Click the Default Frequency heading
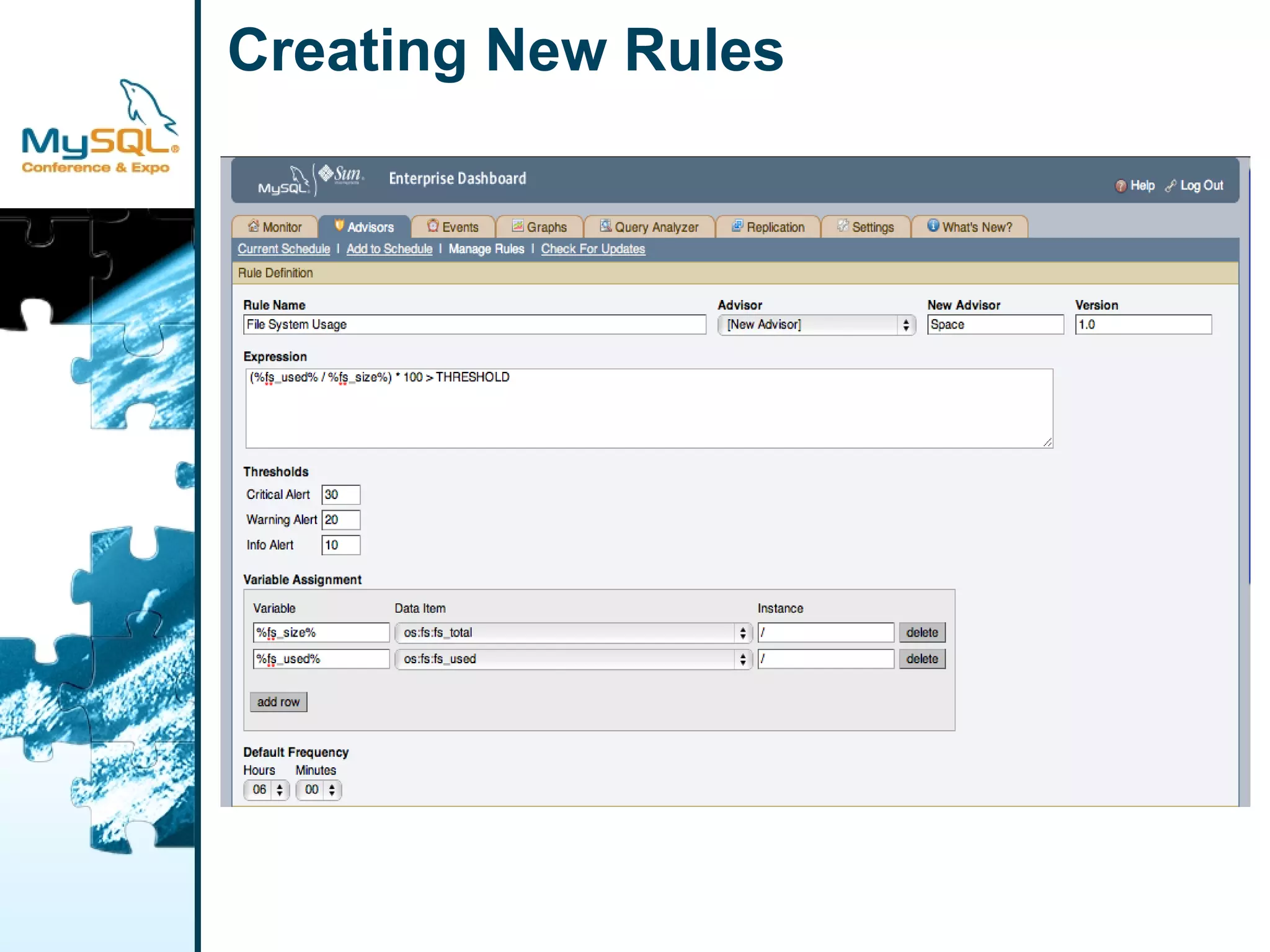Screen dimensions: 1270x952 (x=296, y=752)
